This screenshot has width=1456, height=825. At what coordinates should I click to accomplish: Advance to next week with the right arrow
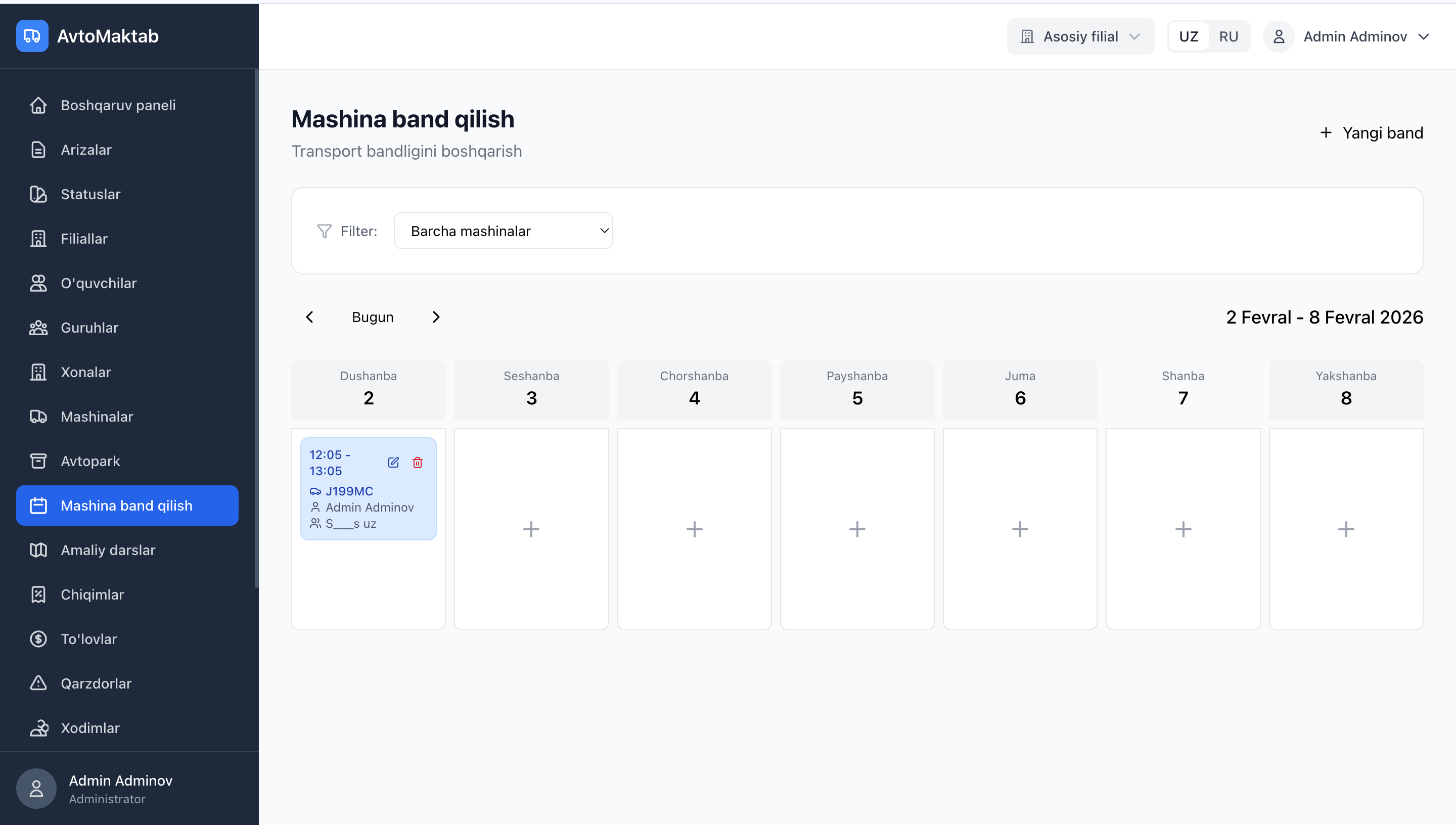pyautogui.click(x=436, y=317)
